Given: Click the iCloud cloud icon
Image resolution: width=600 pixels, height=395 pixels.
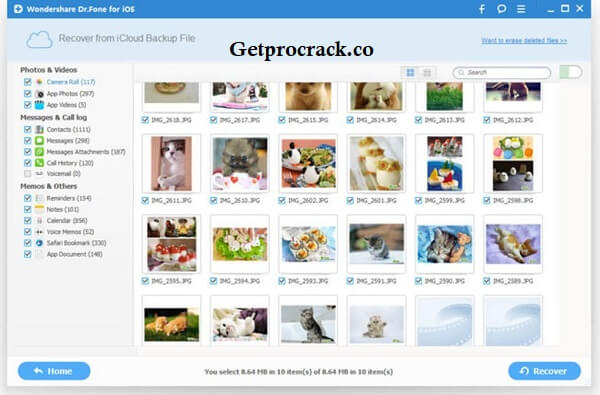Looking at the screenshot, I should 39,39.
